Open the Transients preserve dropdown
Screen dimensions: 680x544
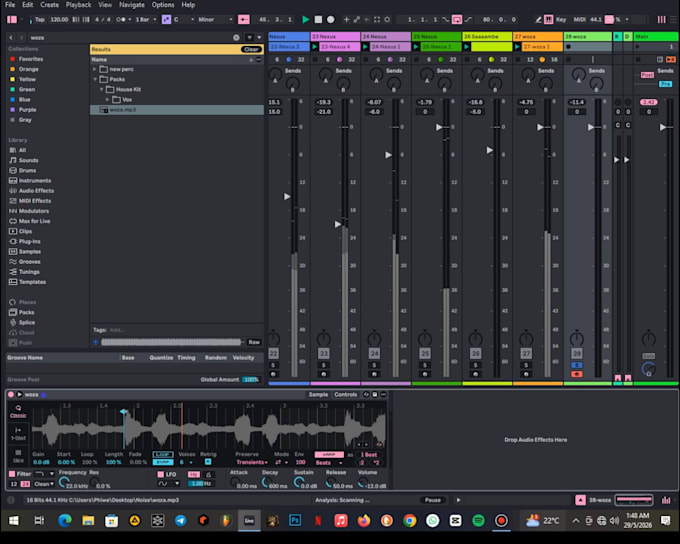[x=252, y=462]
